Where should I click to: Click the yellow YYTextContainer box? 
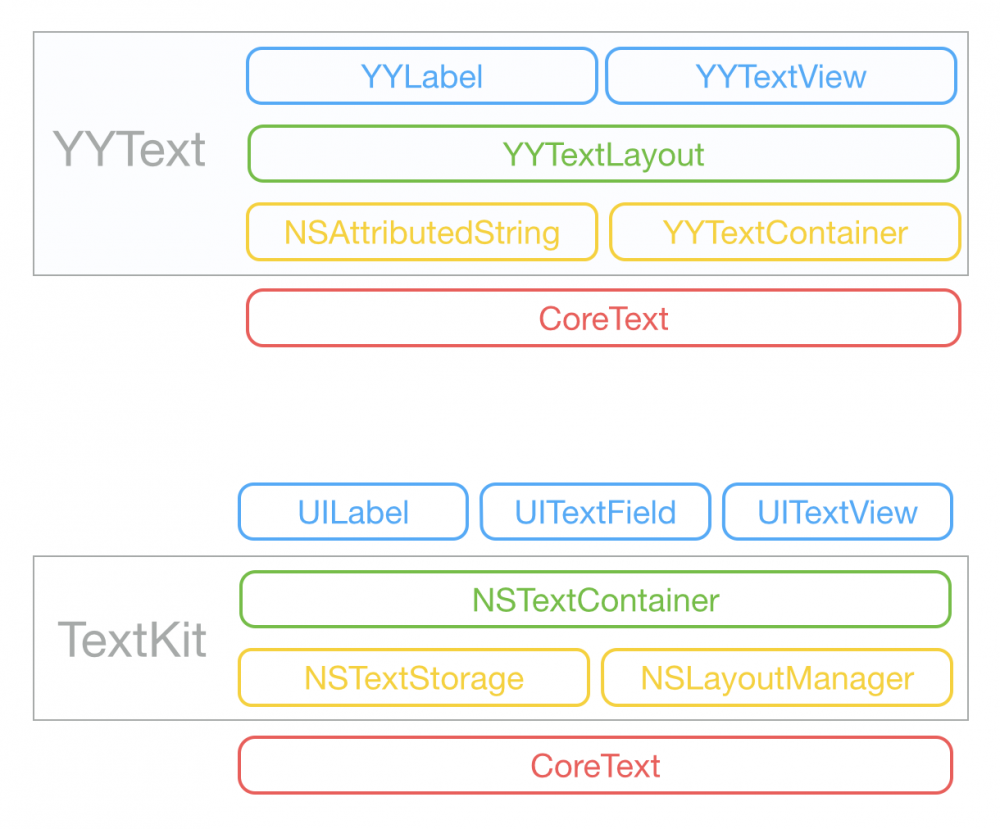click(785, 233)
